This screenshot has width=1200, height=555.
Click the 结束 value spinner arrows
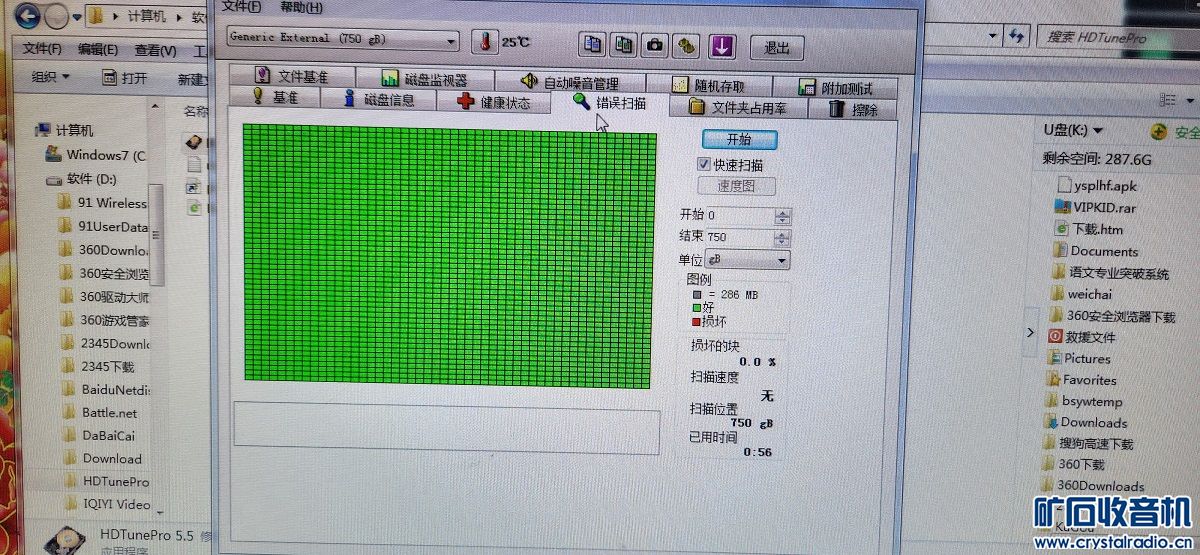coord(782,238)
